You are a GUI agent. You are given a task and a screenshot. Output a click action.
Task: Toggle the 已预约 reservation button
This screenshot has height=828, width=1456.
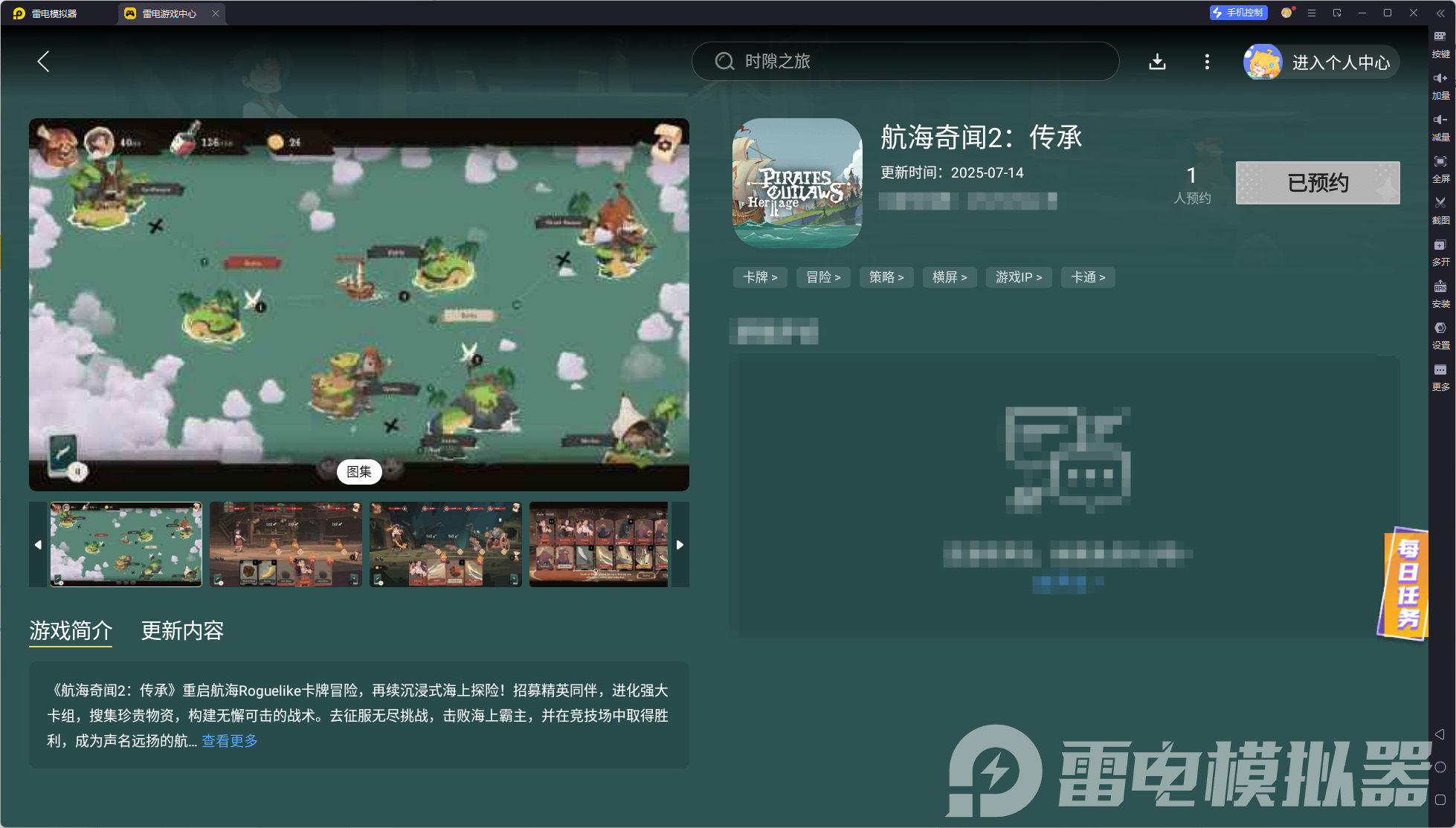click(x=1317, y=183)
